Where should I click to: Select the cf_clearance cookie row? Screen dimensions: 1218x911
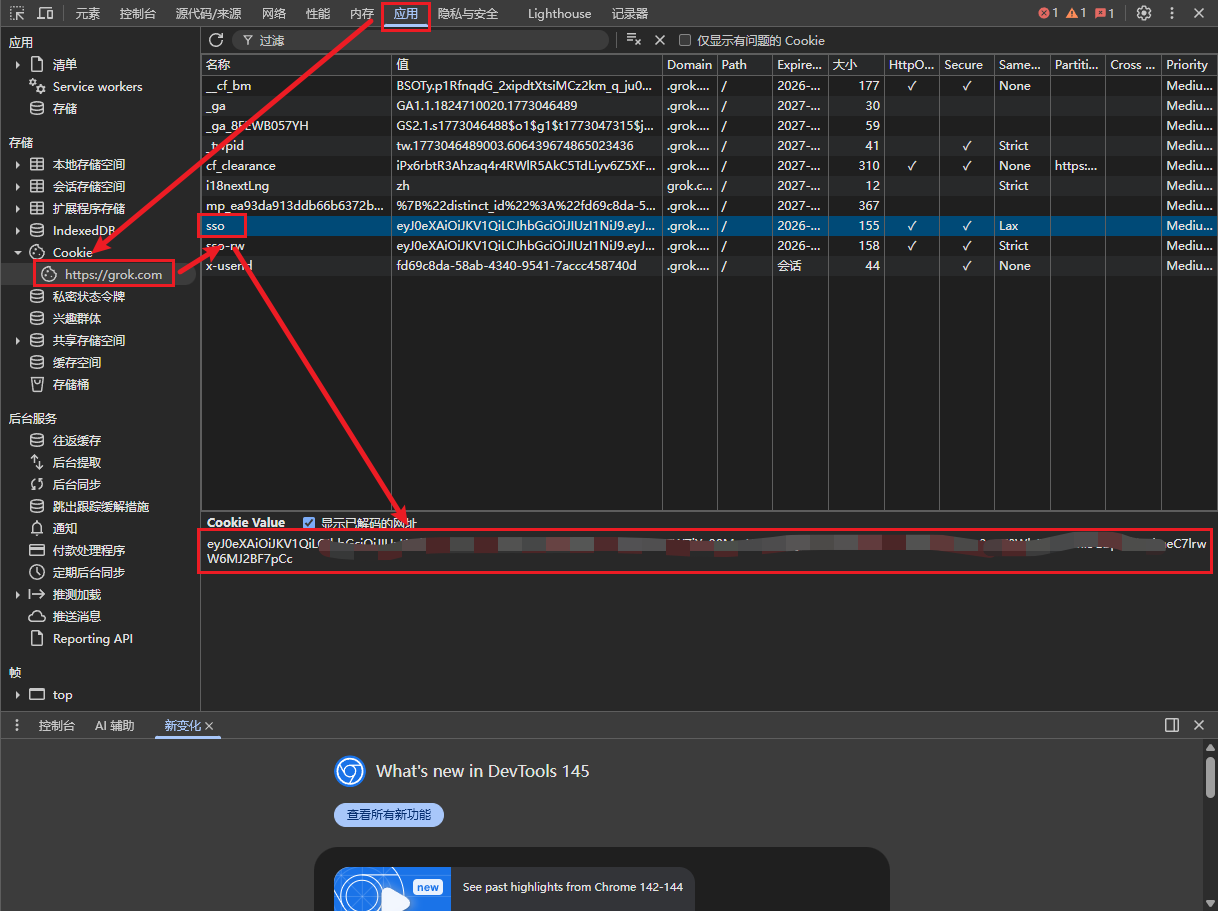coord(709,166)
